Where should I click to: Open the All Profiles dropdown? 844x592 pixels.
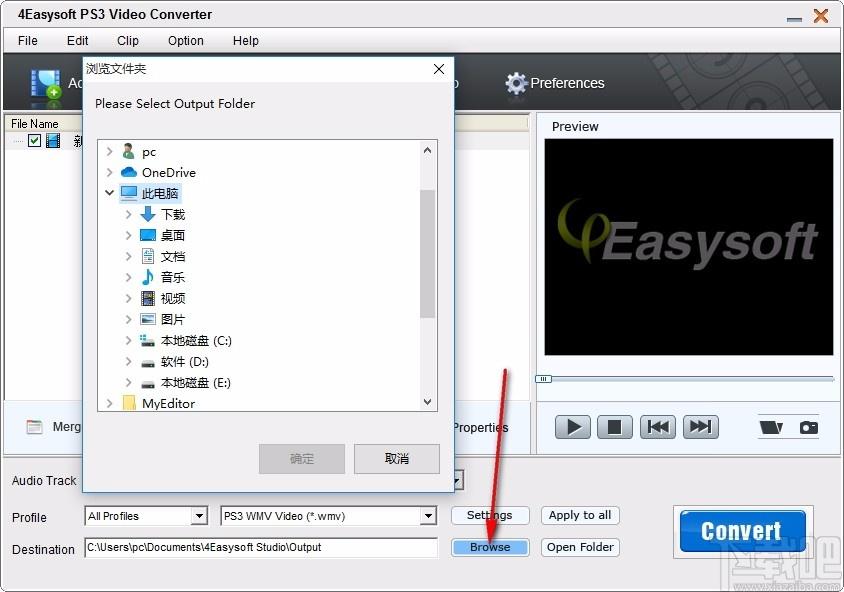coord(200,516)
